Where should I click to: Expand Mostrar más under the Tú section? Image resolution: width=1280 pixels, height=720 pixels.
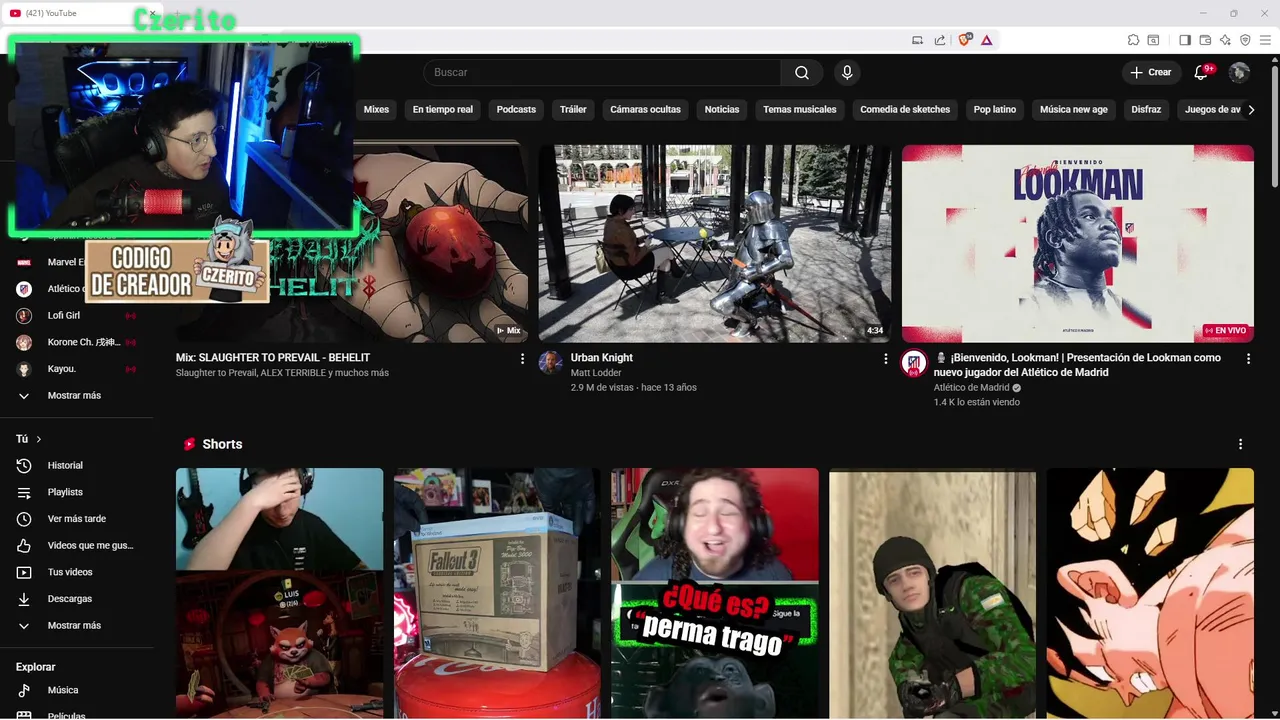(x=76, y=625)
